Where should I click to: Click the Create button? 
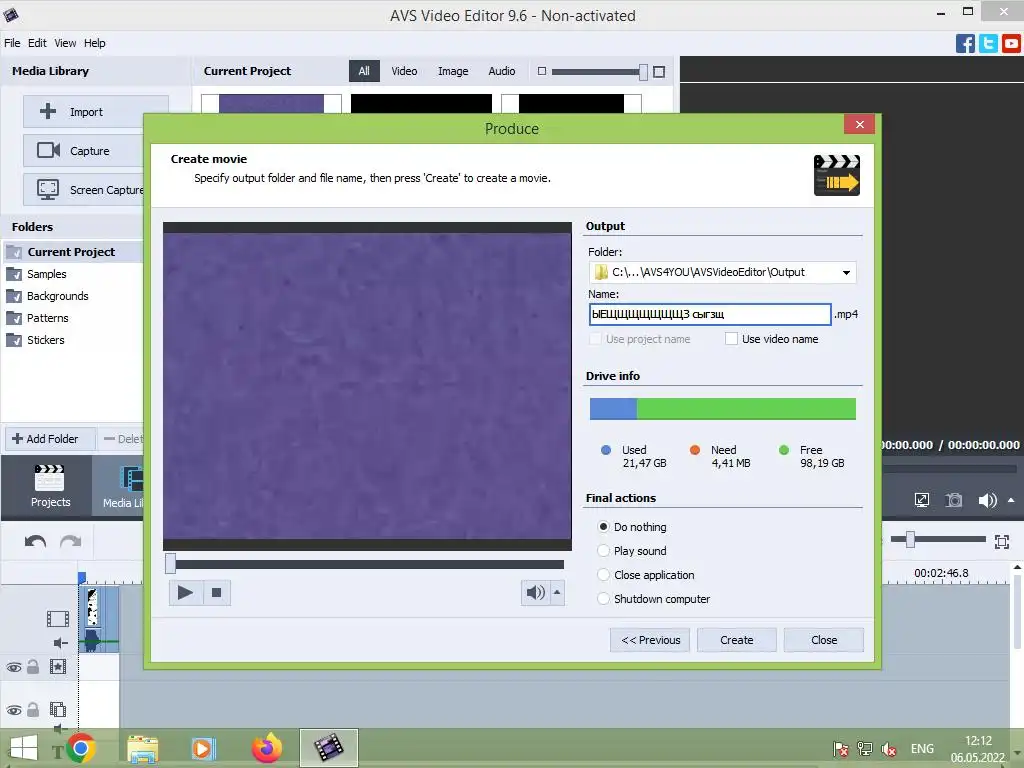click(x=737, y=640)
